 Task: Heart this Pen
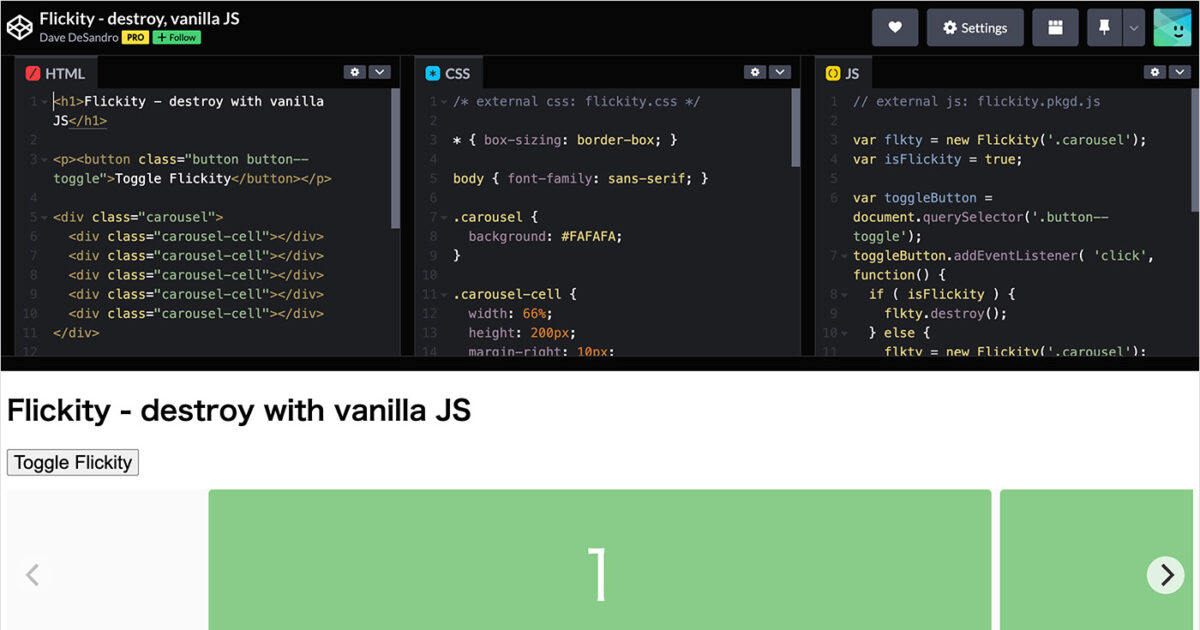895,27
